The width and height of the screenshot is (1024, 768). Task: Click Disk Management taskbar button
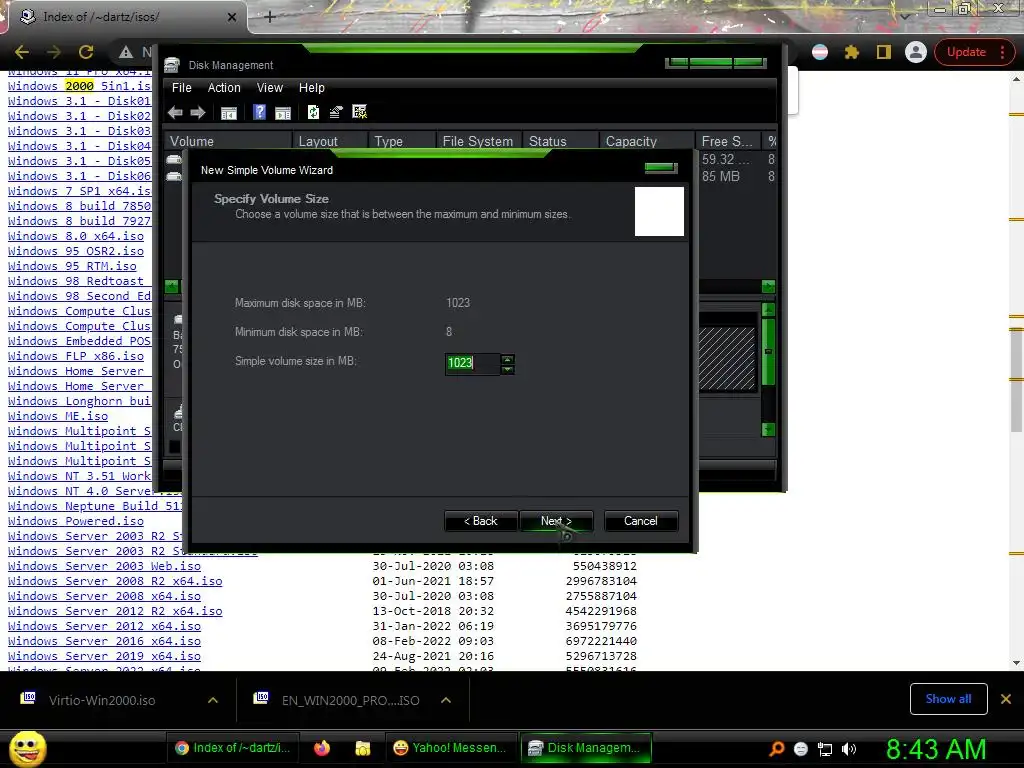(586, 748)
